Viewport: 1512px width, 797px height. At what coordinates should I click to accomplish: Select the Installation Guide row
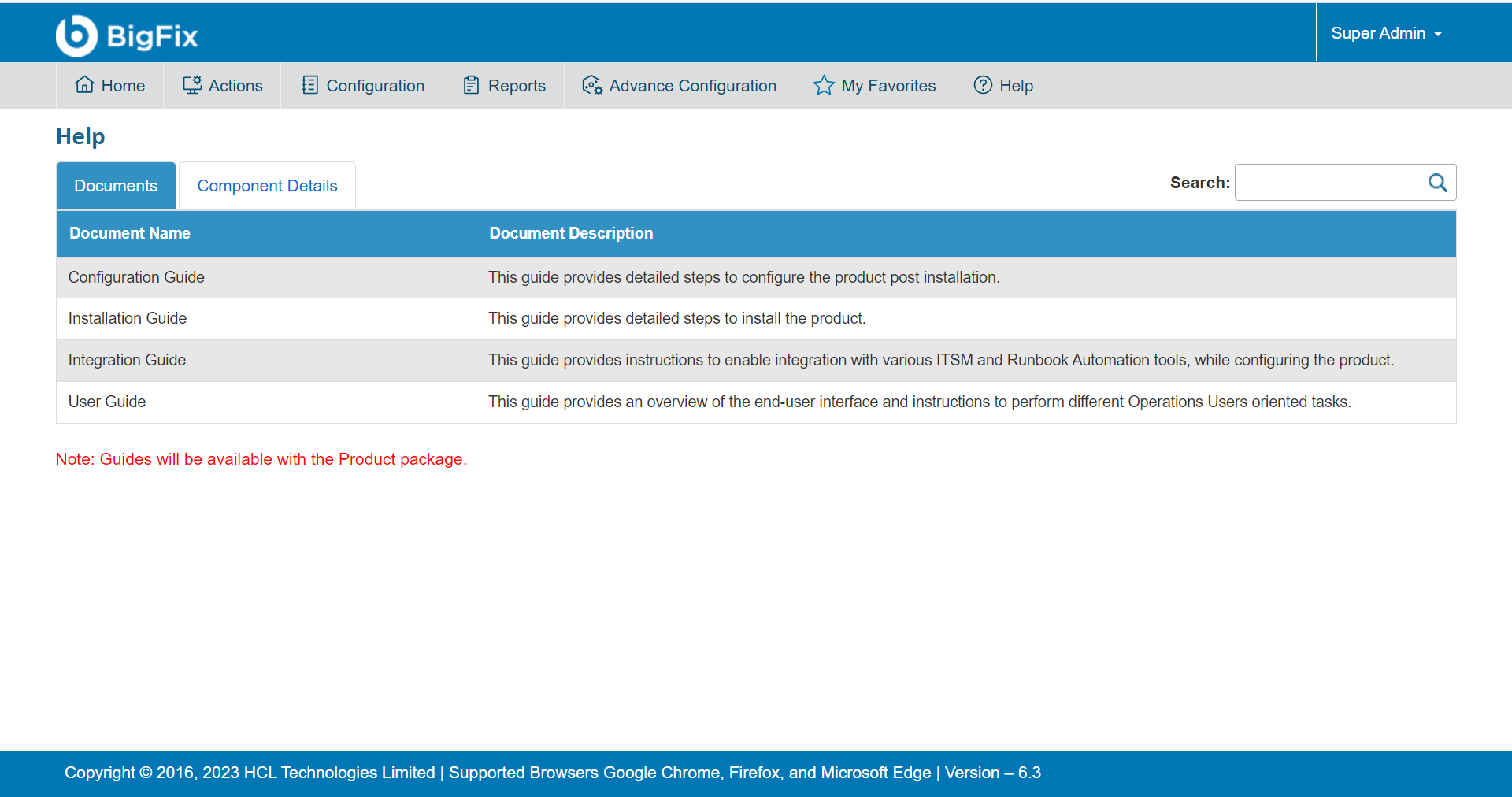tap(756, 319)
